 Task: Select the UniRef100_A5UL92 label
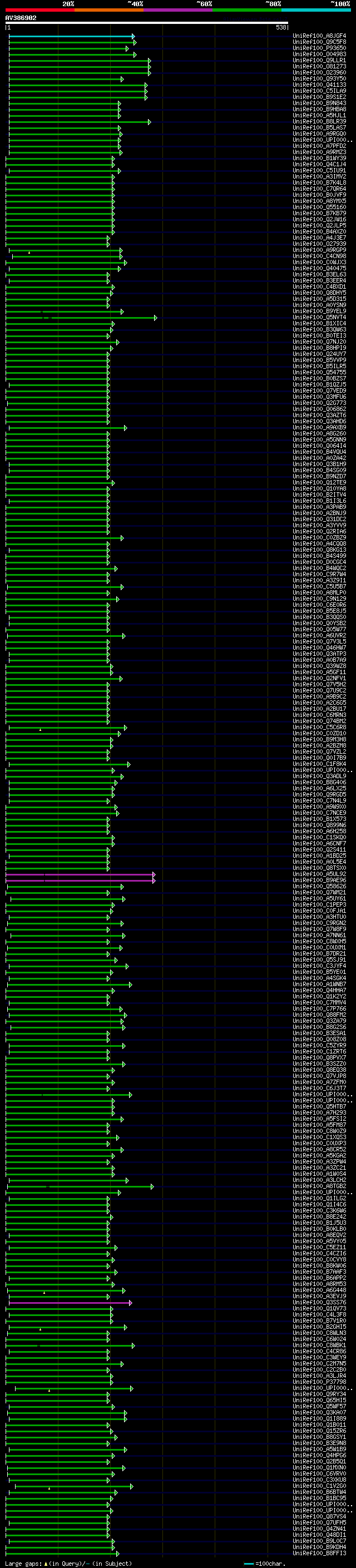[x=319, y=874]
